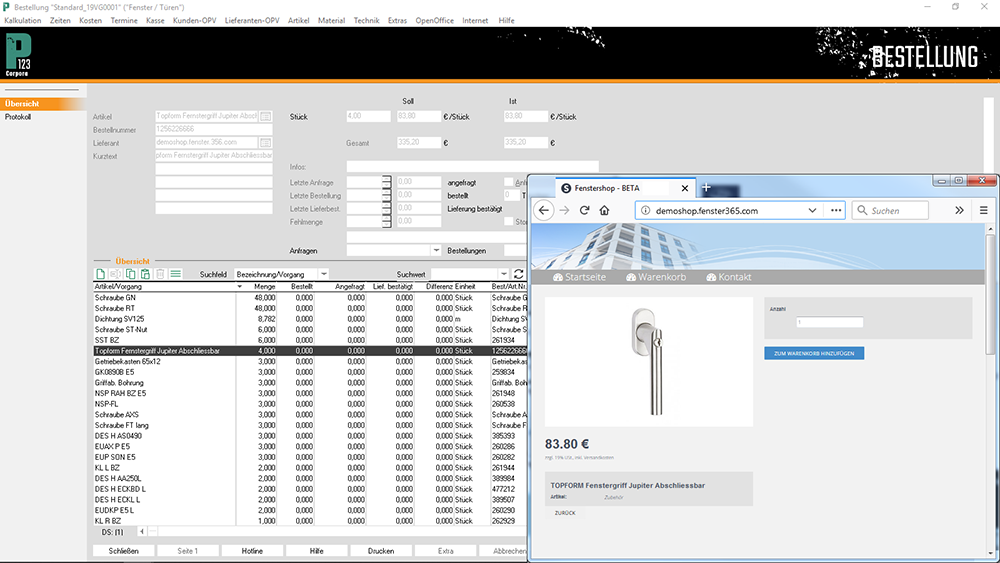Open the Anfragen dropdown list
The image size is (1000, 563).
click(x=436, y=250)
